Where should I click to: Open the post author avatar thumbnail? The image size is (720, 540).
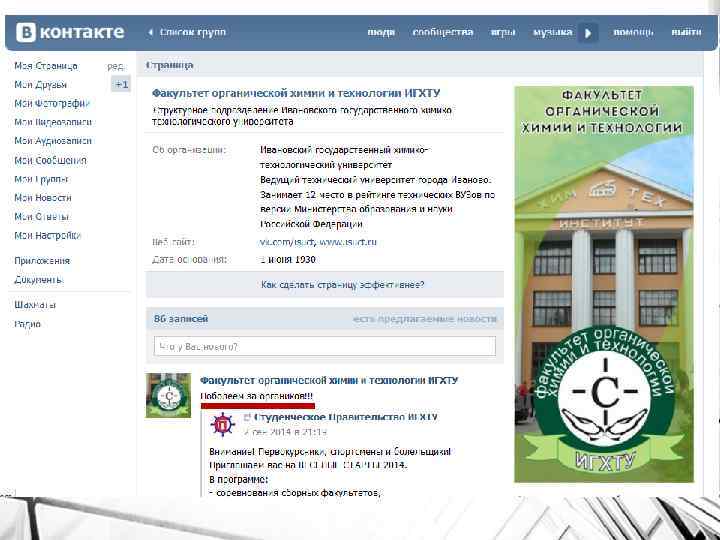click(x=168, y=395)
